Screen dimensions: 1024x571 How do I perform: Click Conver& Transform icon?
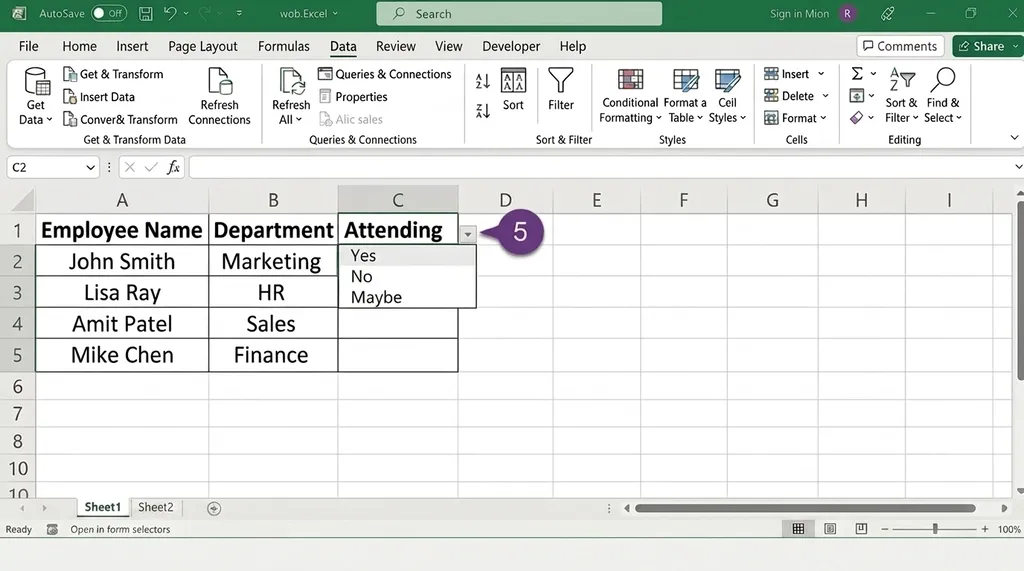(x=70, y=119)
